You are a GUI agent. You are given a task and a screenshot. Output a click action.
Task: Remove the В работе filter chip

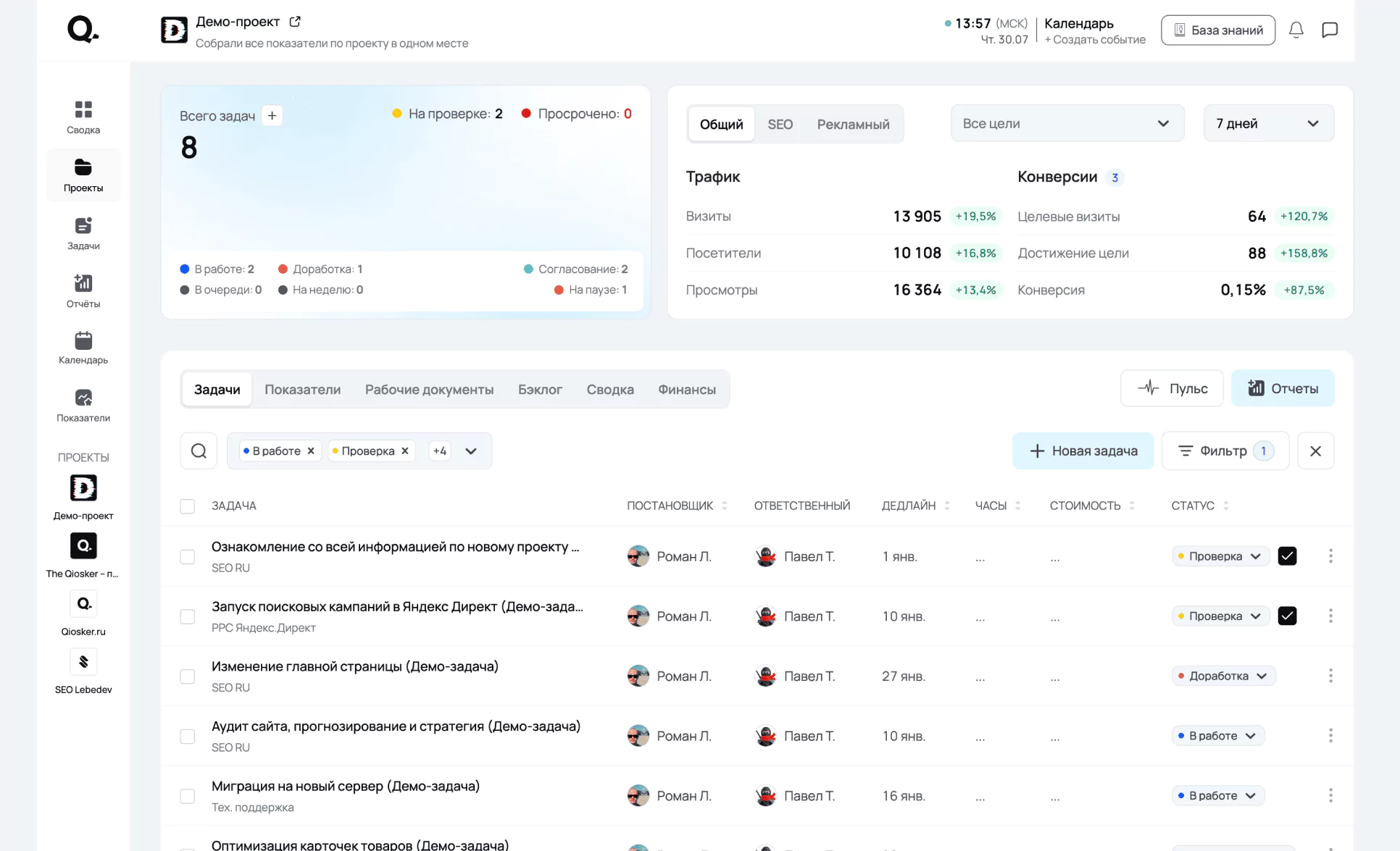[311, 450]
